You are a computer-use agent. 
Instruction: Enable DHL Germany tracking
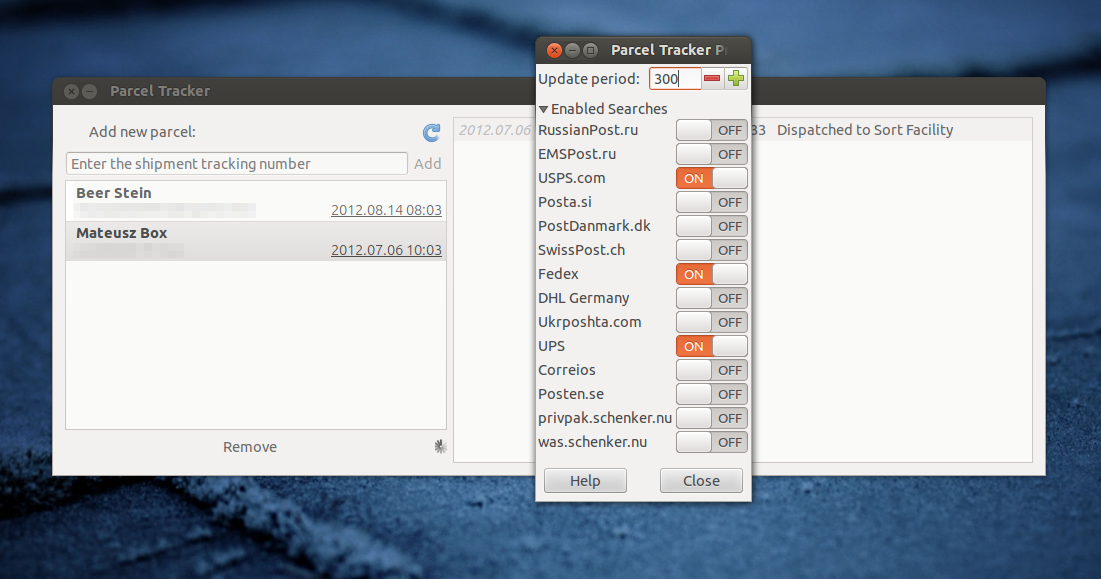[x=711, y=298]
